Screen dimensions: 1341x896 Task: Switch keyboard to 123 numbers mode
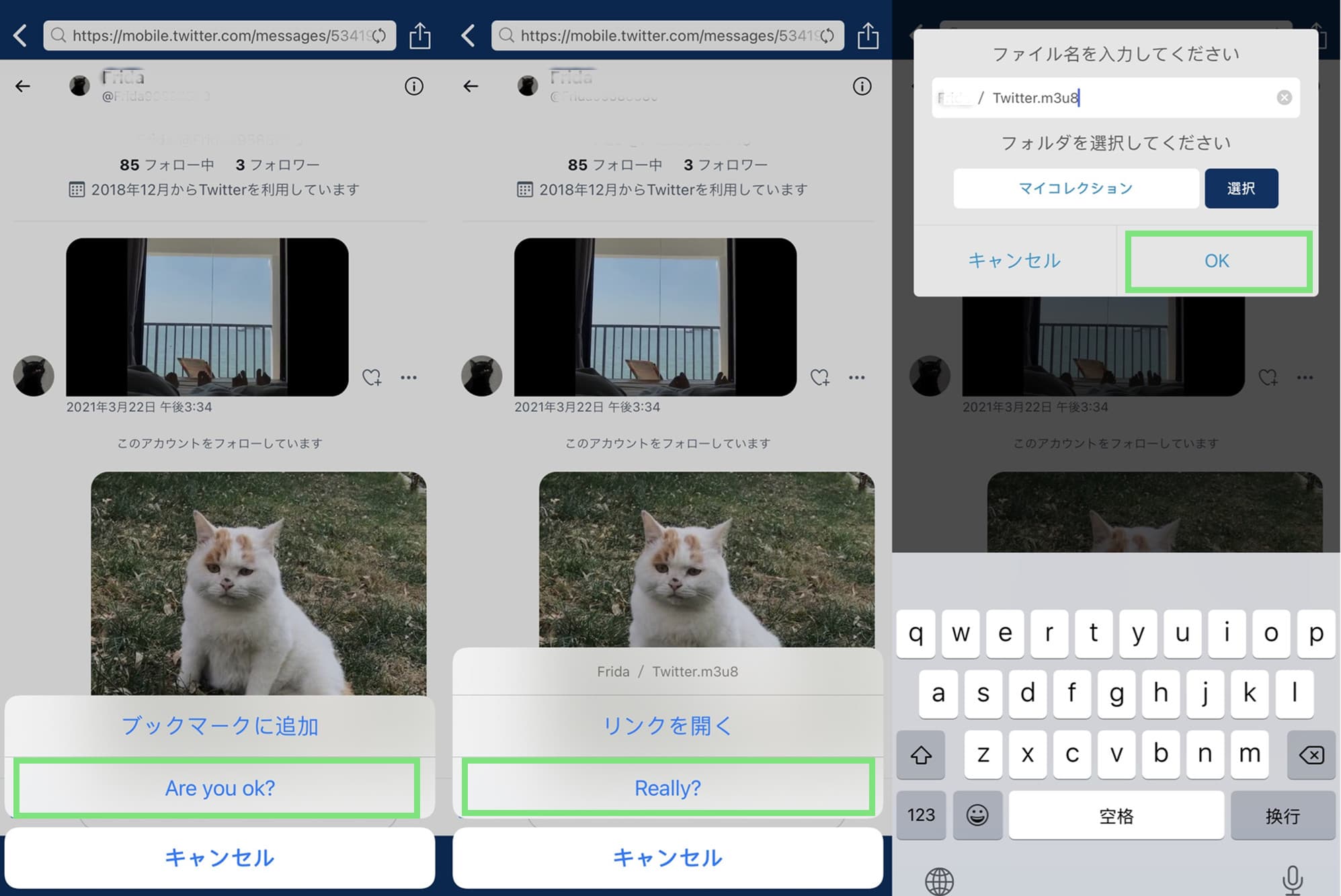pyautogui.click(x=921, y=815)
